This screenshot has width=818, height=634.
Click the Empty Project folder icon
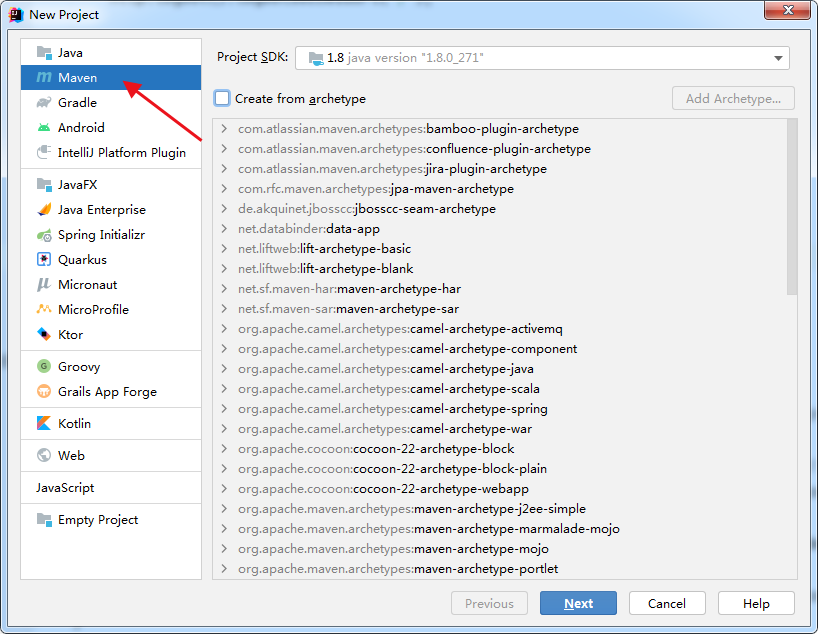tap(44, 520)
